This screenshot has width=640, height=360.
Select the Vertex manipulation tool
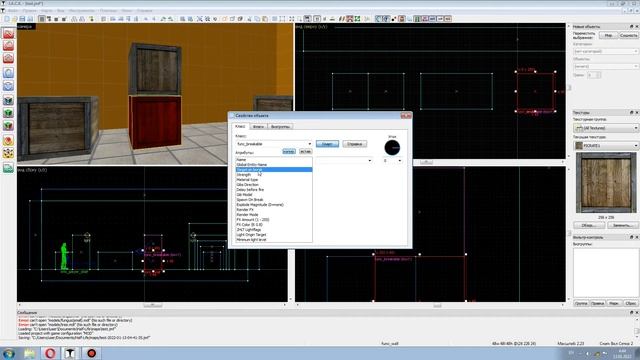point(8,153)
